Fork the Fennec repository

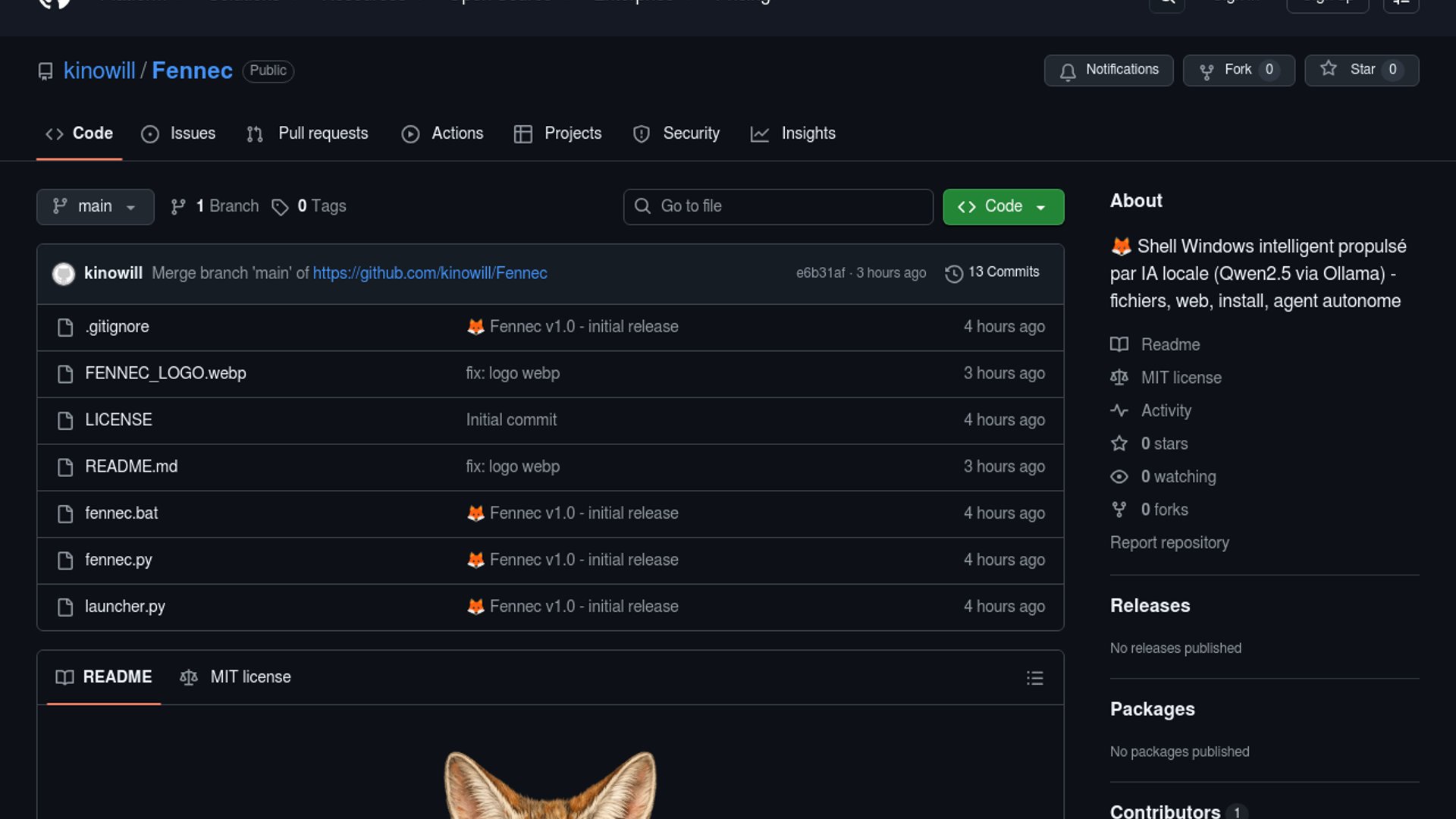[x=1238, y=70]
